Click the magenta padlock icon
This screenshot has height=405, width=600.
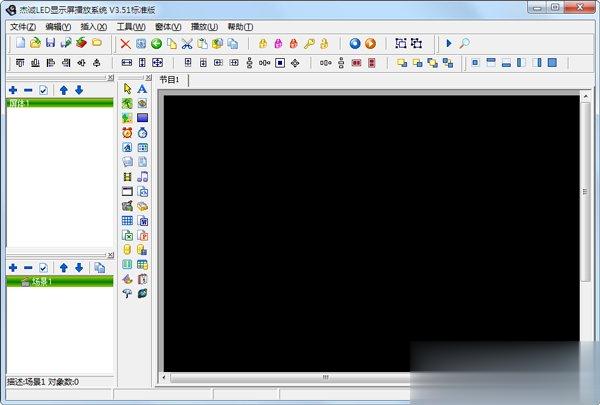278,44
